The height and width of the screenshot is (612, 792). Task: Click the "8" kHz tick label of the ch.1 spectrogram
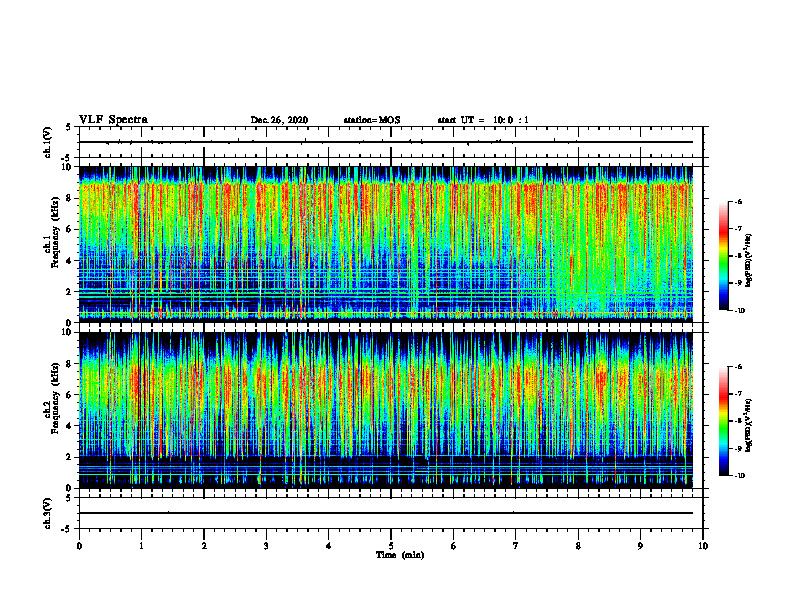click(70, 198)
